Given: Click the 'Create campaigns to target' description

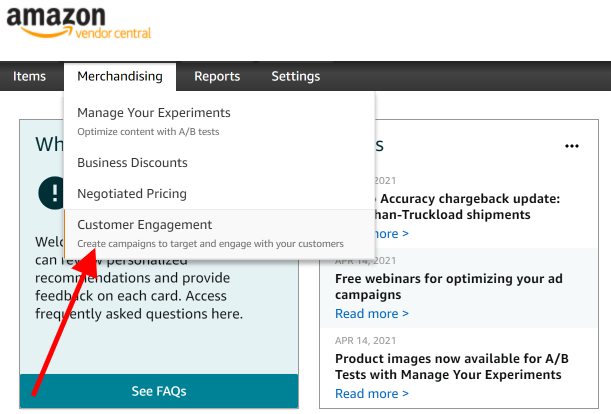Looking at the screenshot, I should [x=210, y=244].
